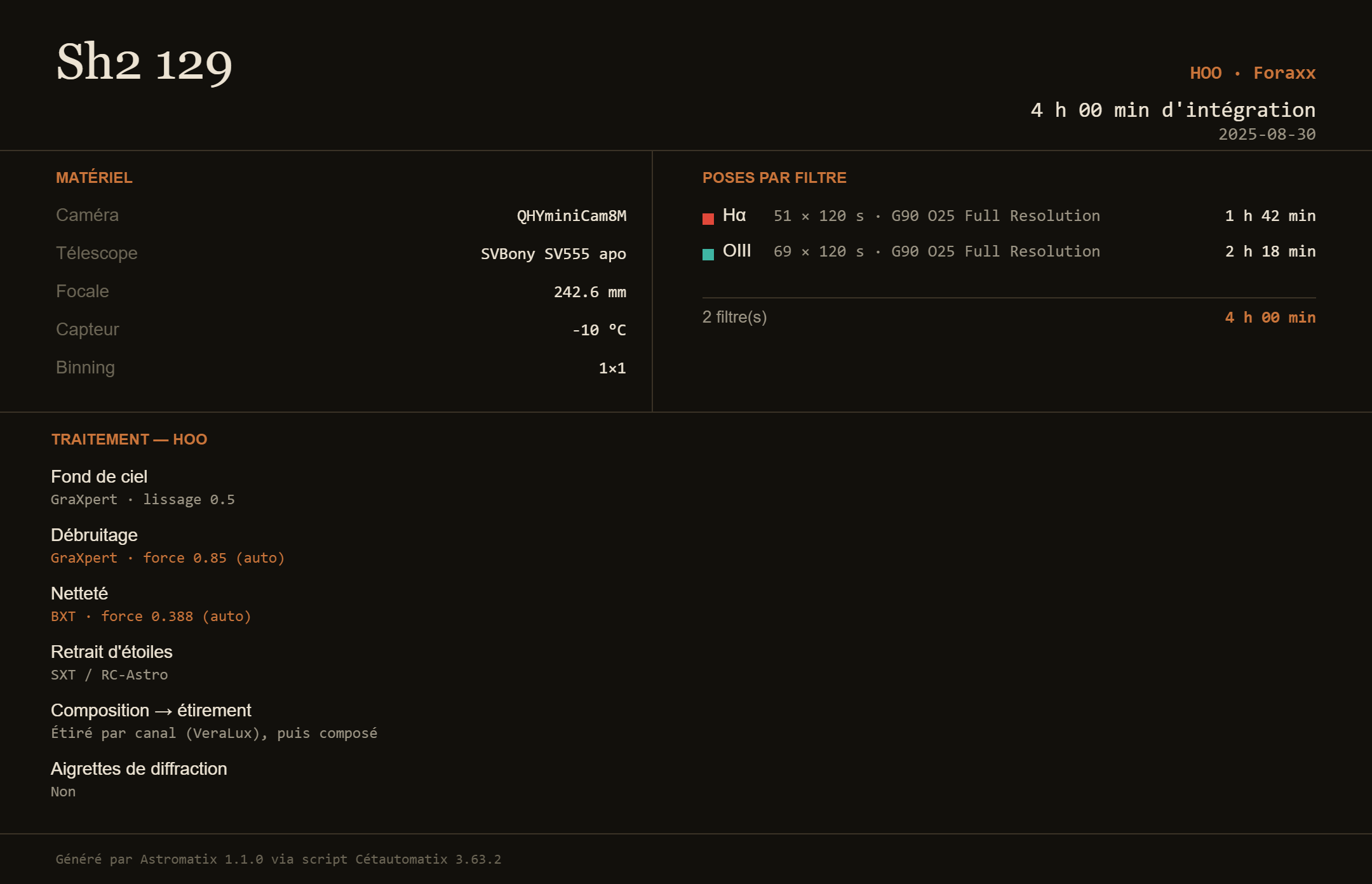The height and width of the screenshot is (884, 1372).
Task: Select 'BXT · force 0.388 (auto)' detail
Action: click(x=151, y=617)
